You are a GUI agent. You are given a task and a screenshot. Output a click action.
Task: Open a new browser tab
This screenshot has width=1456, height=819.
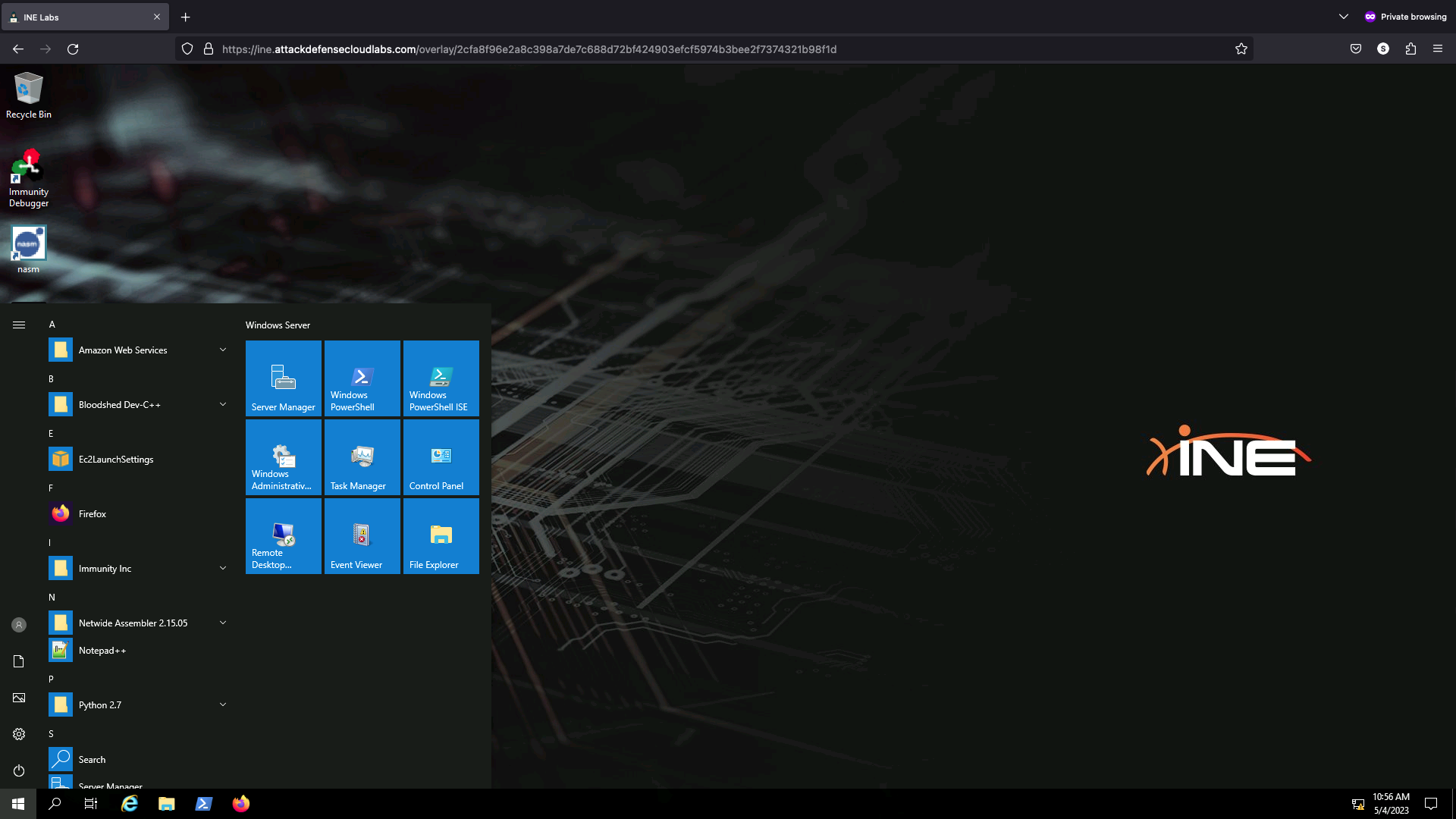click(186, 17)
